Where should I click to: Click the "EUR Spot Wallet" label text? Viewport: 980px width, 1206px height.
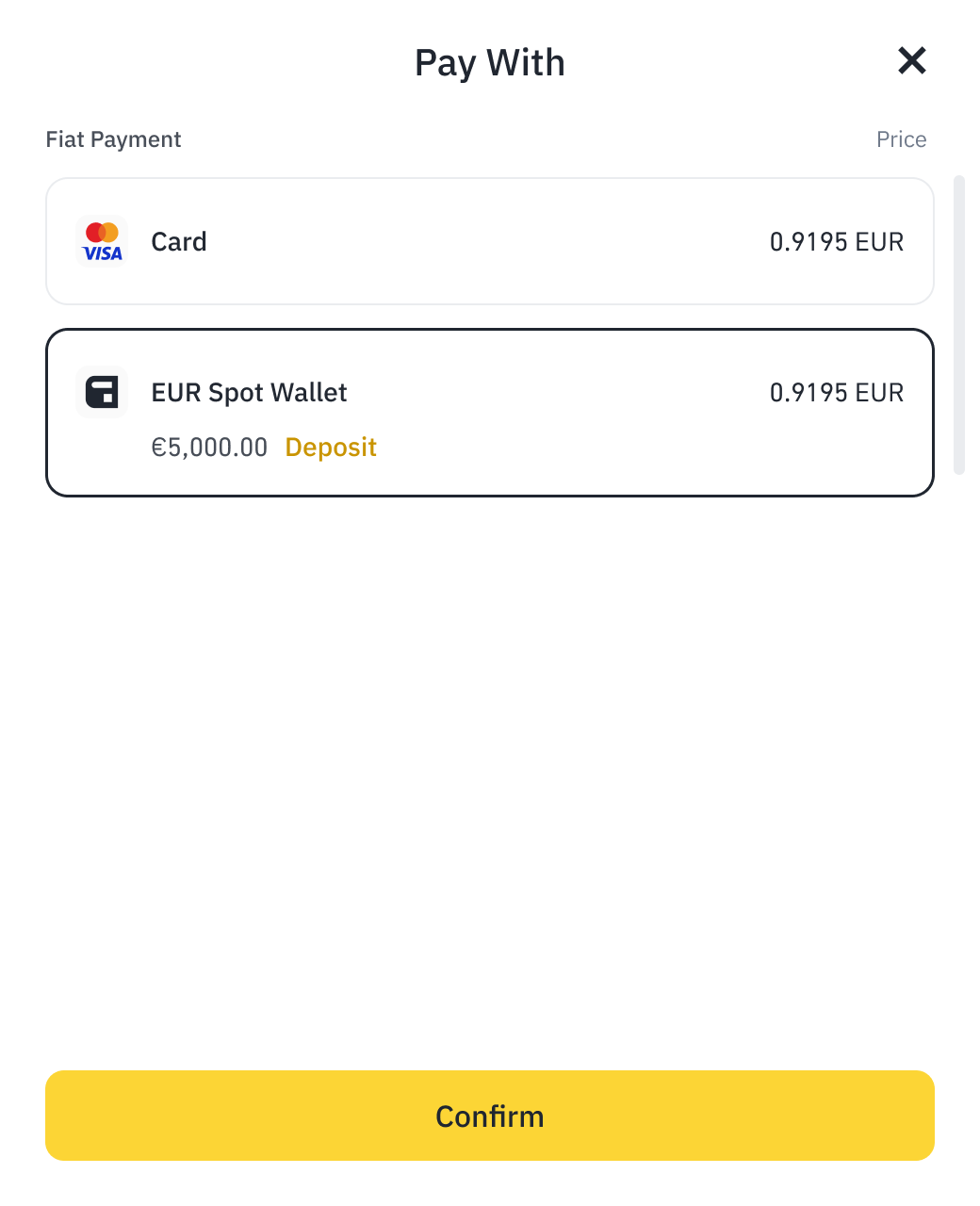(x=249, y=393)
